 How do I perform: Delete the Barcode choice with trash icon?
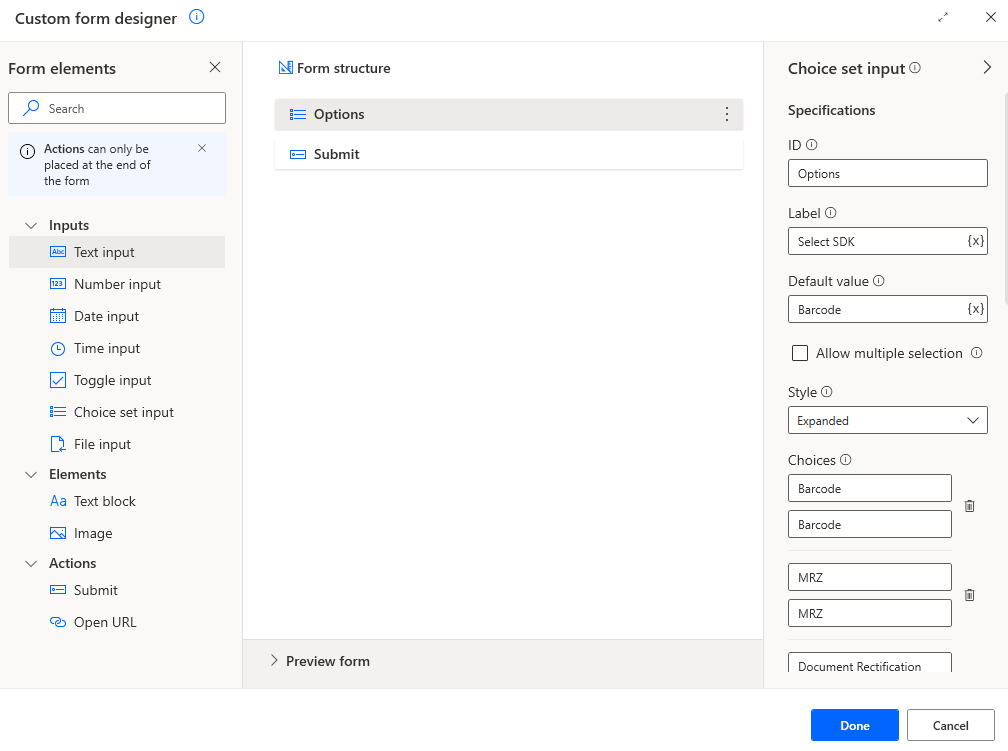pos(969,506)
